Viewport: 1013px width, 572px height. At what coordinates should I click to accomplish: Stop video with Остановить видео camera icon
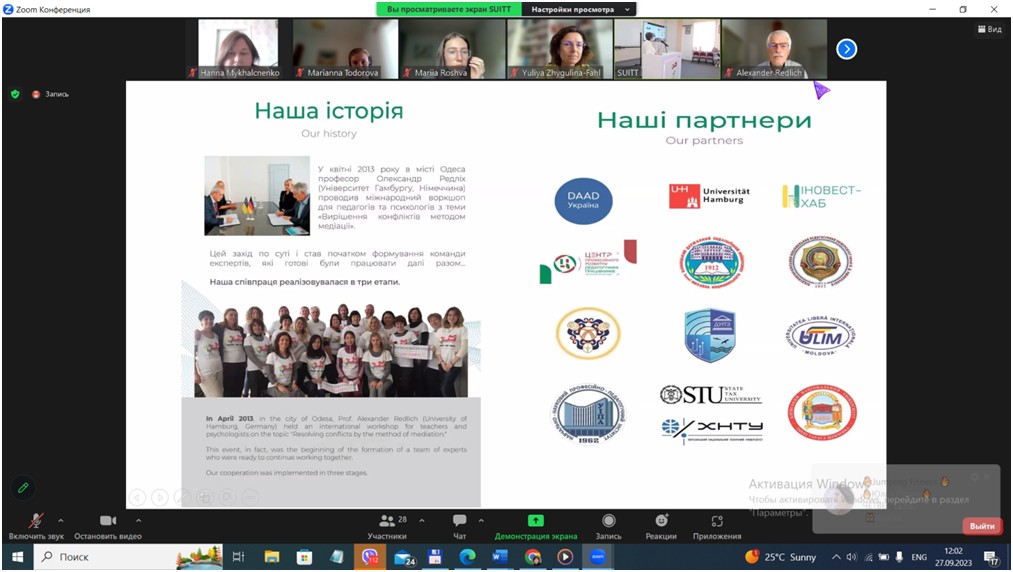coord(108,520)
